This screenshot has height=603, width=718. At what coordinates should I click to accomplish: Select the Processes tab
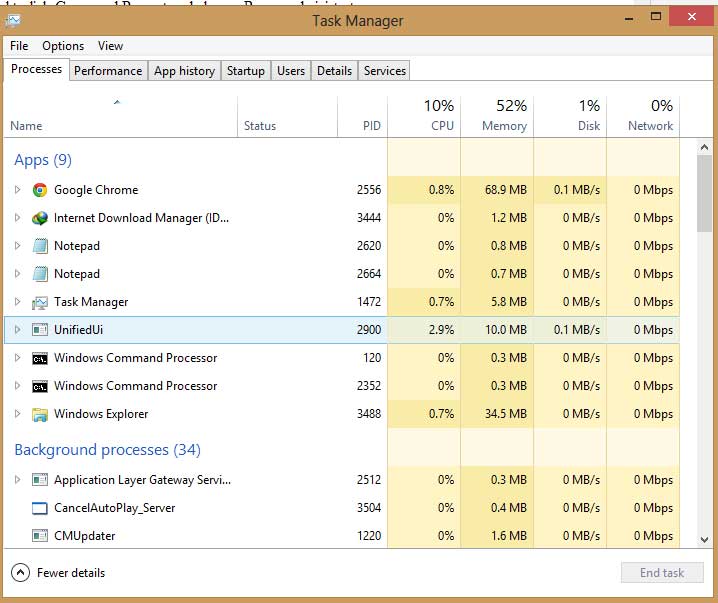click(x=36, y=69)
